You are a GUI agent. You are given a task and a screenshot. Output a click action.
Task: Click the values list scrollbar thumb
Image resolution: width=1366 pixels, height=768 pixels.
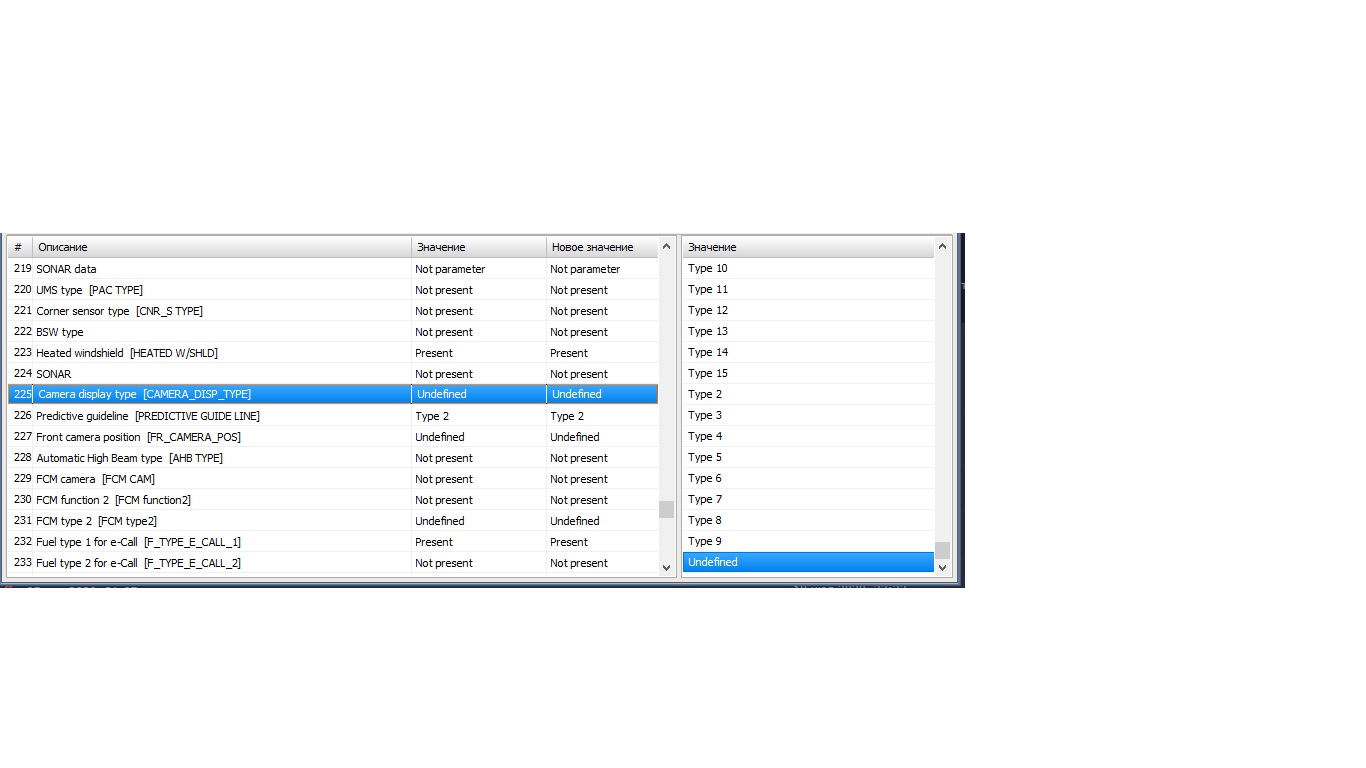942,550
